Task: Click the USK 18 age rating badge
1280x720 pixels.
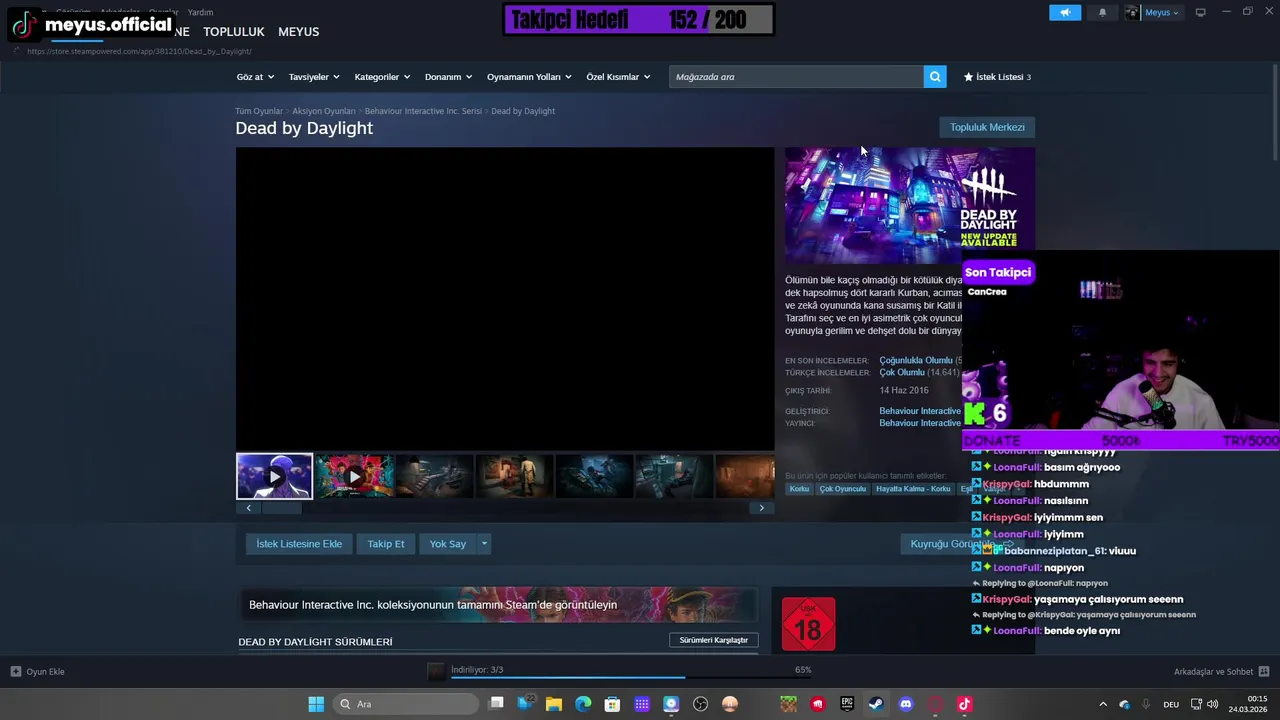Action: (x=808, y=624)
